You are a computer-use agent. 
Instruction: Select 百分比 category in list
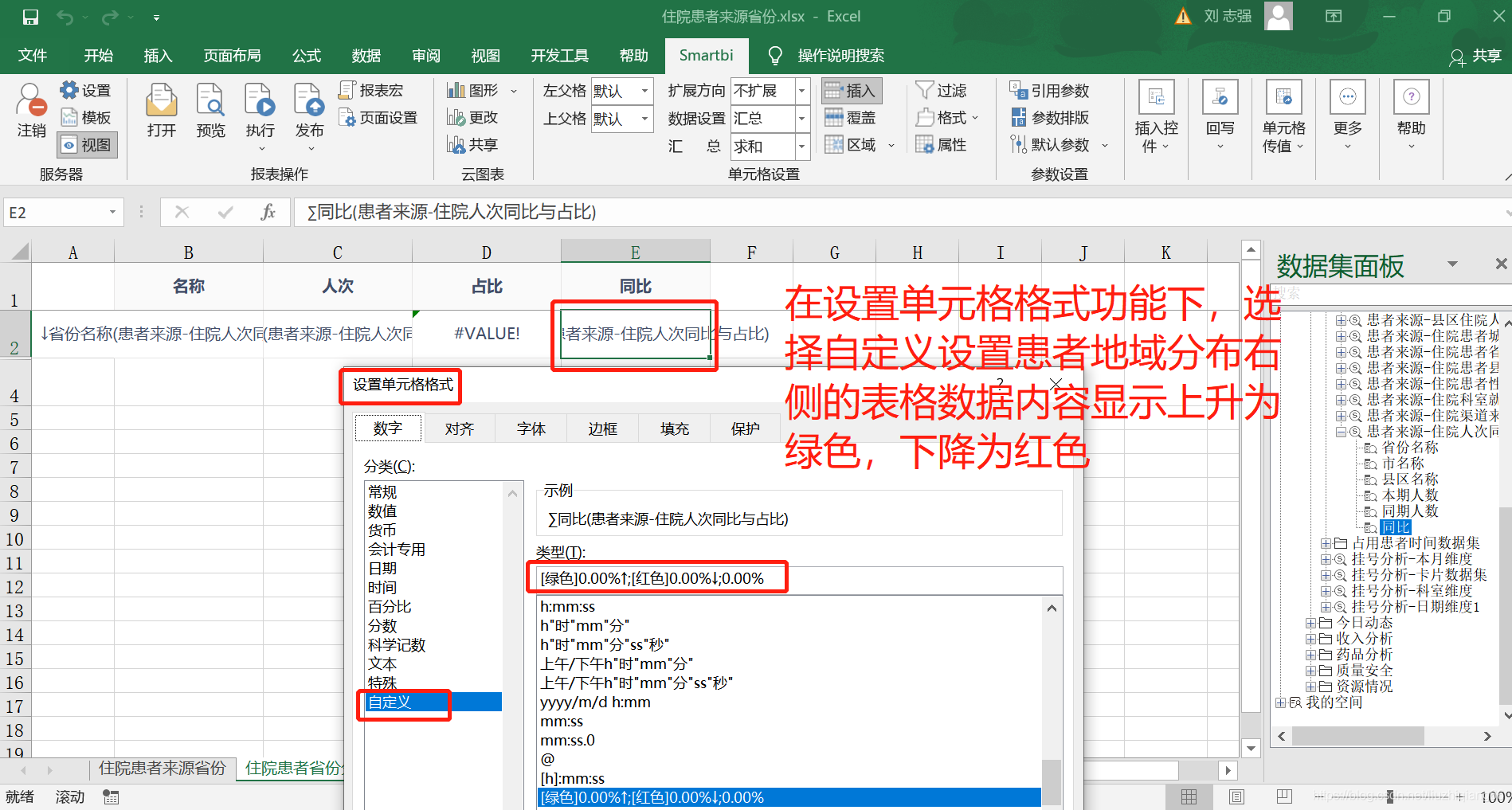(433, 607)
